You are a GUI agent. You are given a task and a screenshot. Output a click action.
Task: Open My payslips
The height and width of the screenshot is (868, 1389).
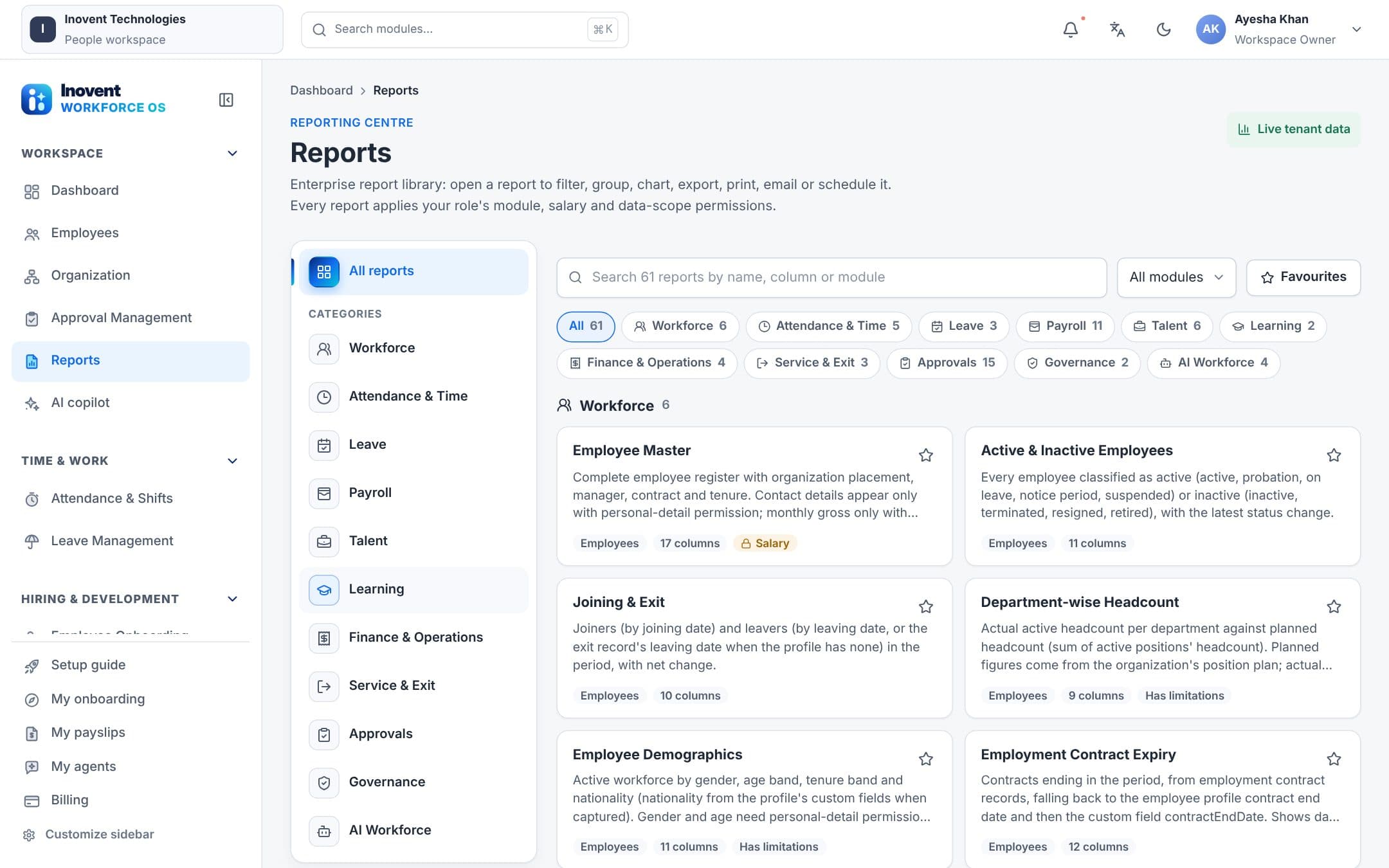click(x=131, y=733)
